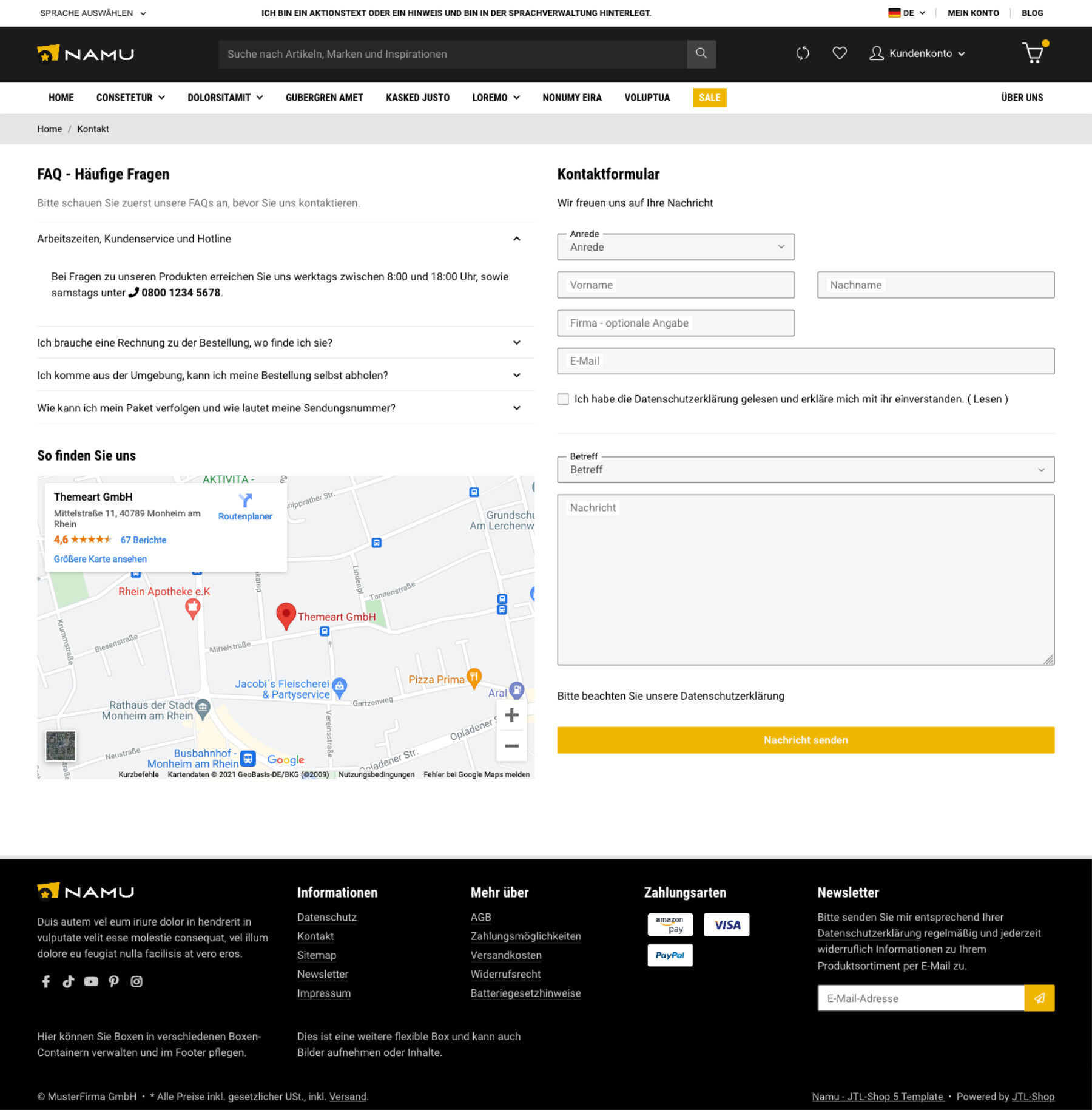The image size is (1092, 1110).
Task: Zoom into the map with plus icon
Action: [511, 714]
